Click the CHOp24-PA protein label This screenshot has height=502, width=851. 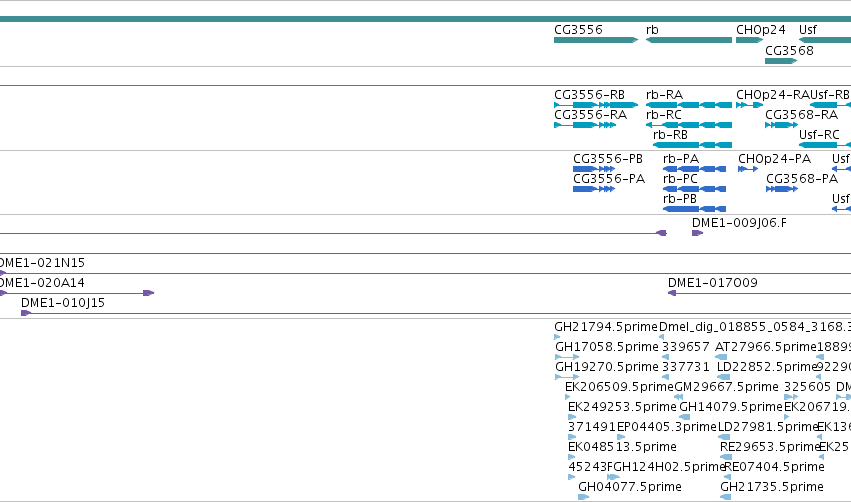774,159
